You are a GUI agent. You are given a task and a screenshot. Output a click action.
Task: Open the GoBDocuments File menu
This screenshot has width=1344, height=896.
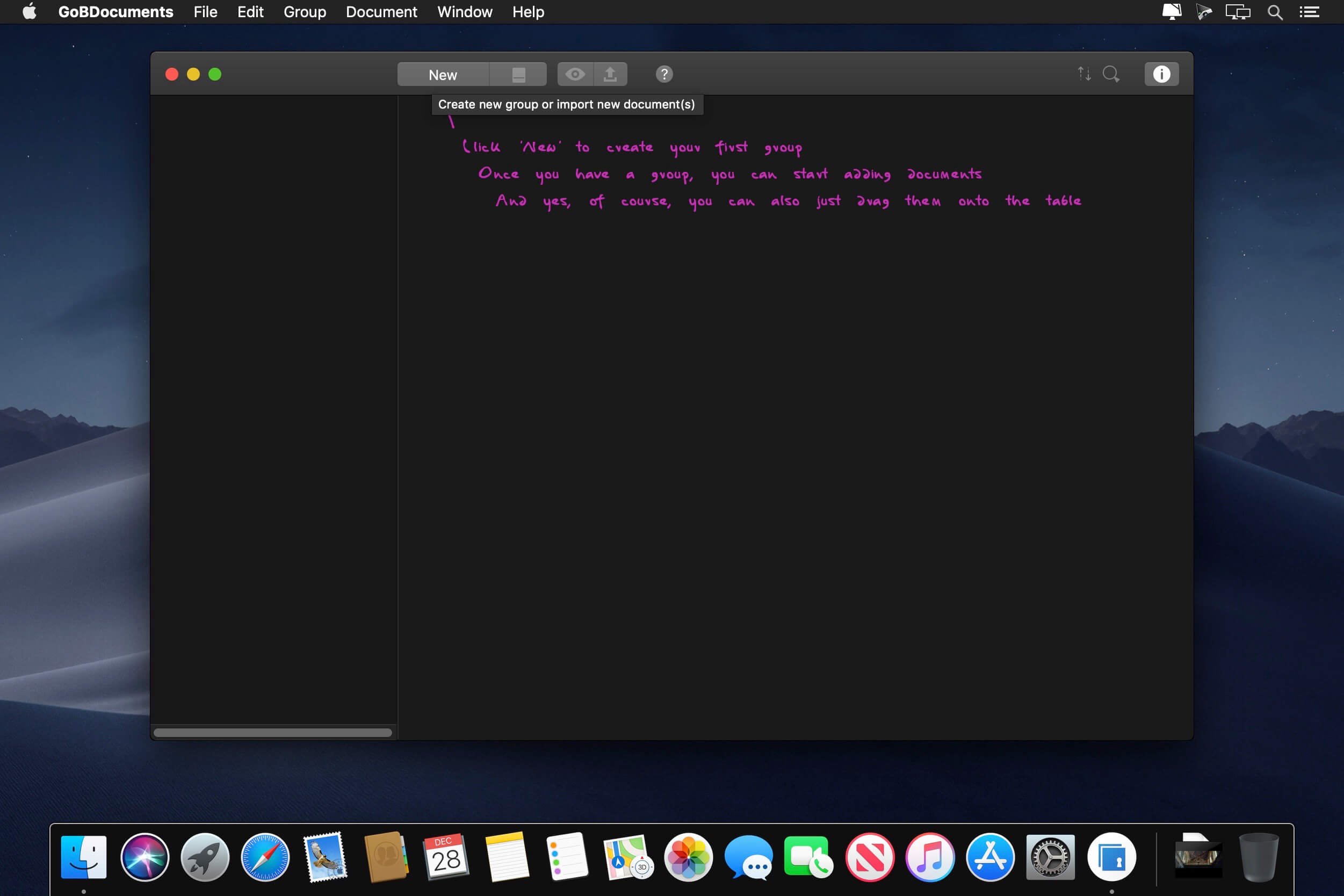[205, 12]
